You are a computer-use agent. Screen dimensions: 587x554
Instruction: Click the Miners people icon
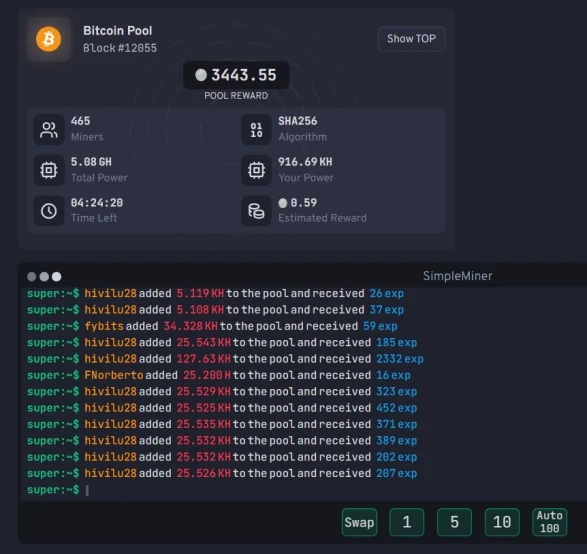[x=49, y=130]
